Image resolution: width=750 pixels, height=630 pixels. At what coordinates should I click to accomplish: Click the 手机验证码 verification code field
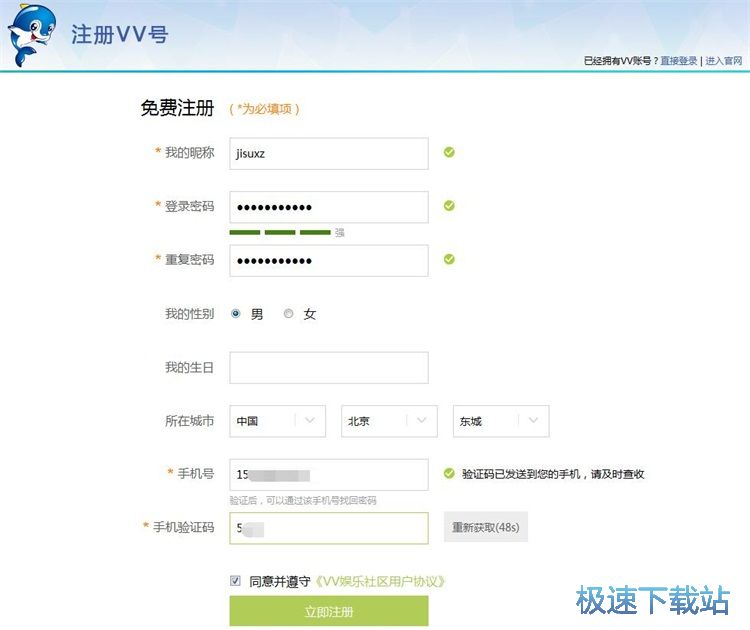coord(329,528)
